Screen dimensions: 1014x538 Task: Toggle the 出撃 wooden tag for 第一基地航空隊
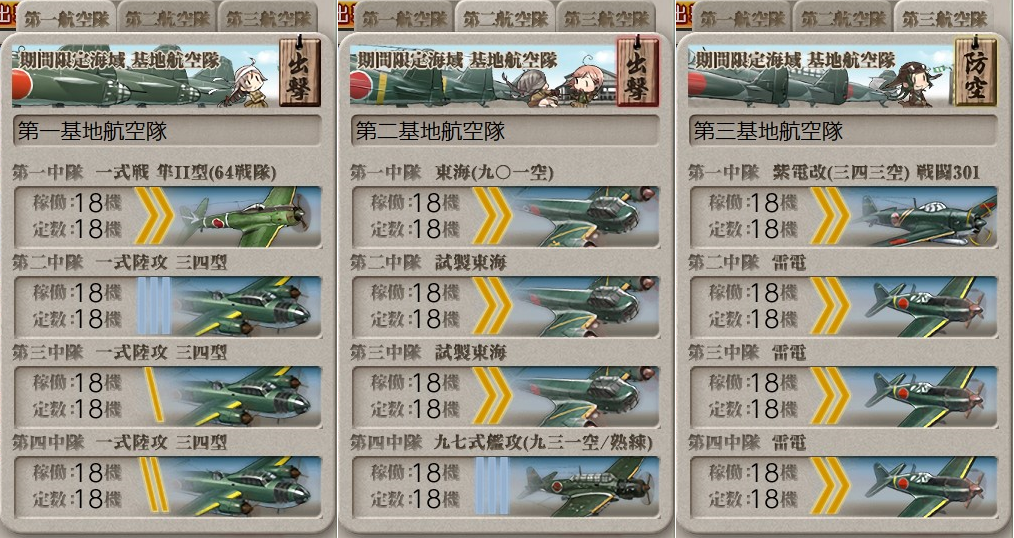[x=299, y=72]
